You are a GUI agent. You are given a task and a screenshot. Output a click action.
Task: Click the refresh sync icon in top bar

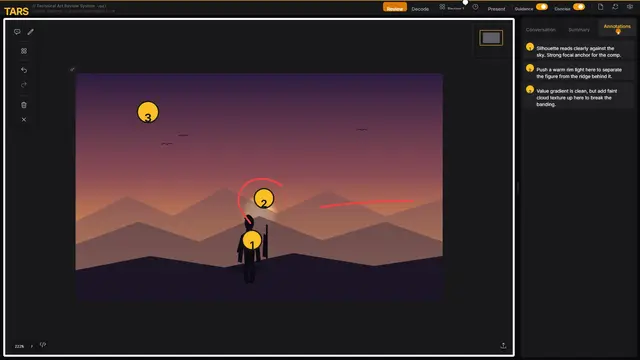point(615,7)
